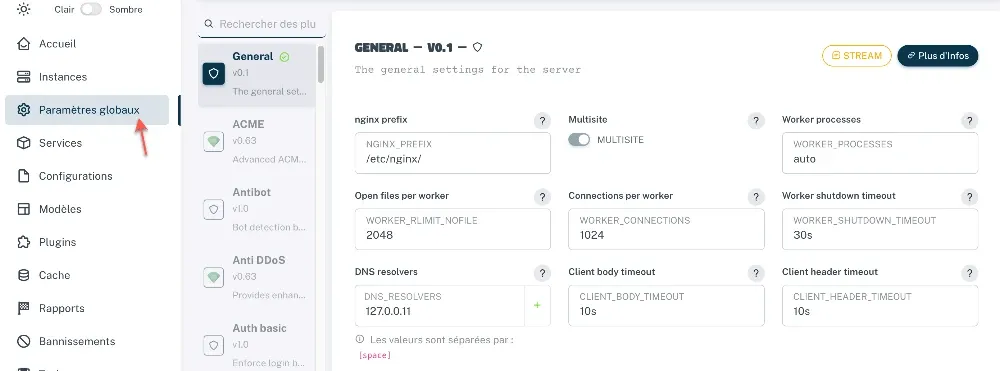Click the STREAM badge button
The height and width of the screenshot is (371, 1000).
pos(857,55)
